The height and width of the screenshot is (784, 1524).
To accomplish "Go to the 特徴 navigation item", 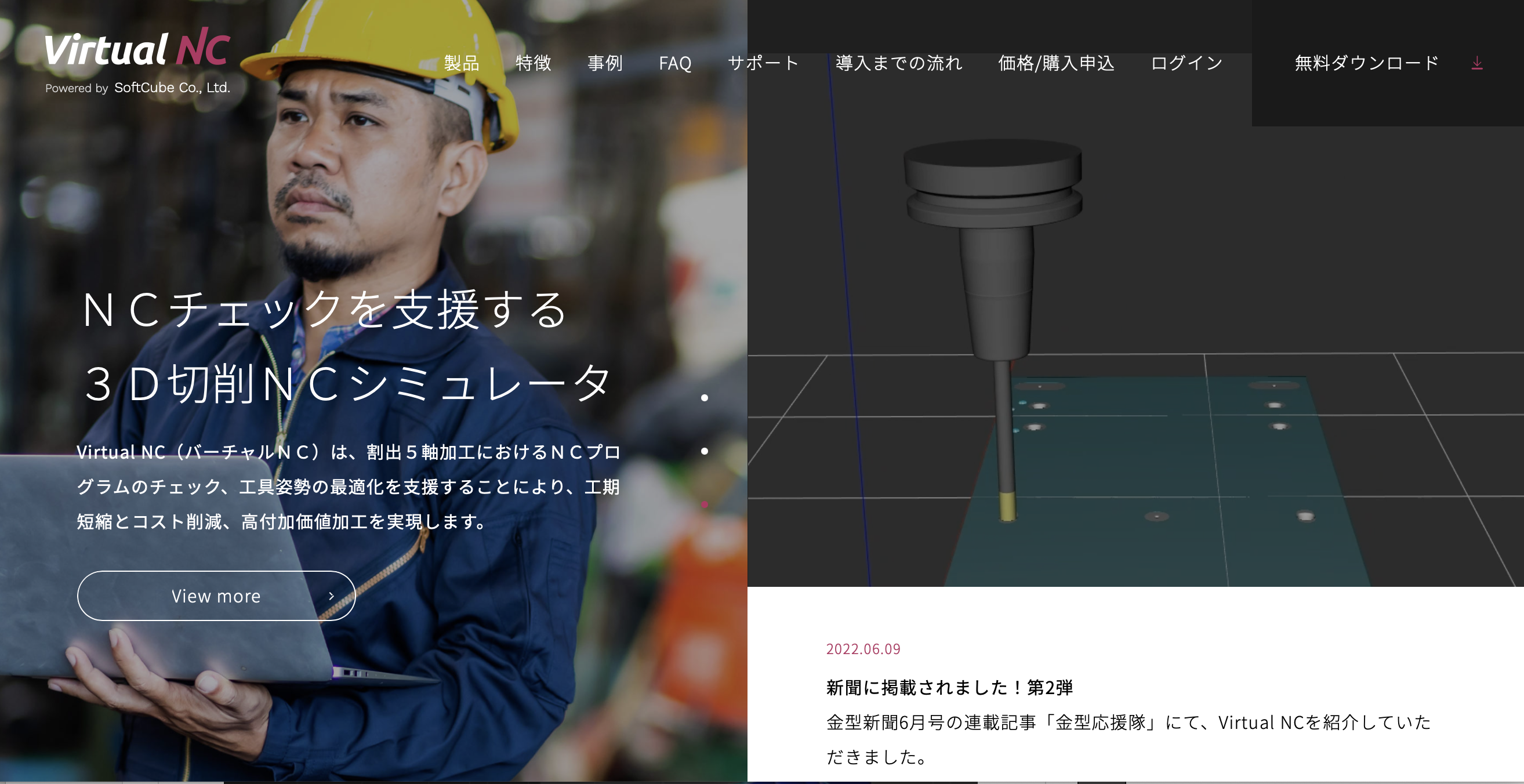I will 533,63.
